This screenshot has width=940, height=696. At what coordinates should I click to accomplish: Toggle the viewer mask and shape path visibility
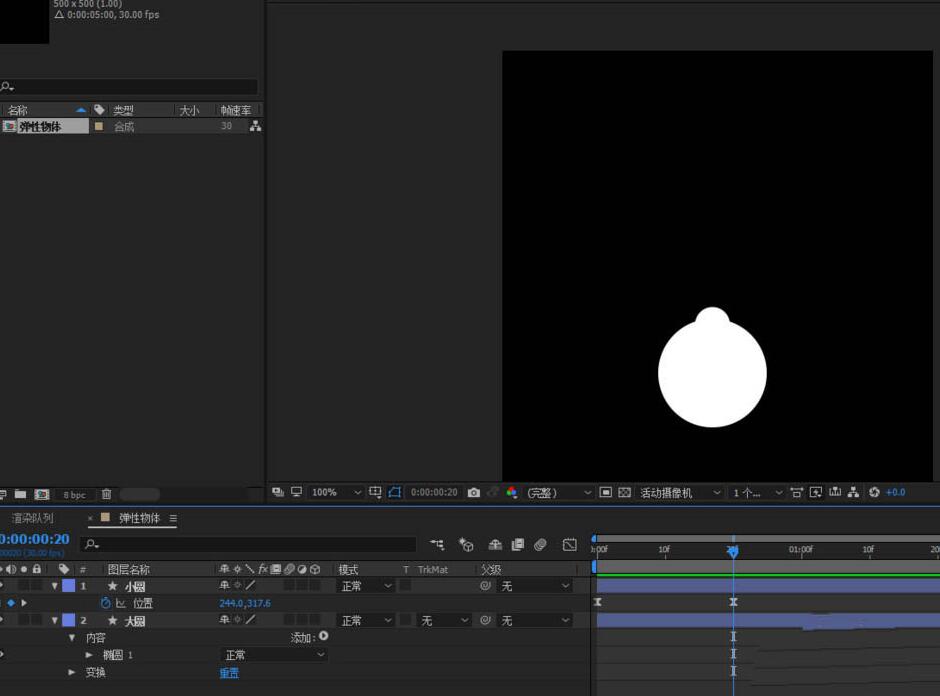[x=394, y=493]
